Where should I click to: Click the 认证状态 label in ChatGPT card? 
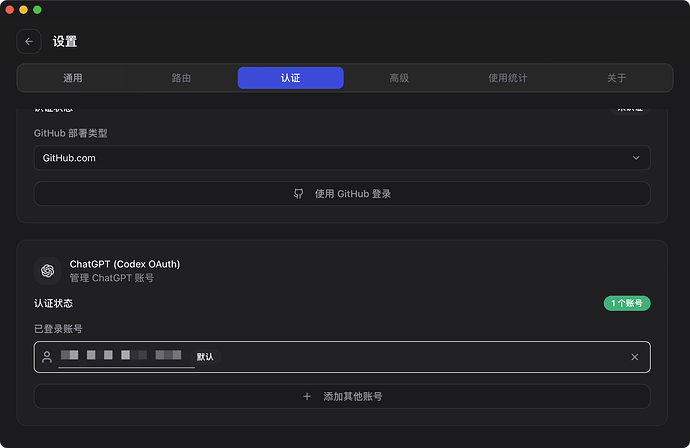pyautogui.click(x=53, y=303)
